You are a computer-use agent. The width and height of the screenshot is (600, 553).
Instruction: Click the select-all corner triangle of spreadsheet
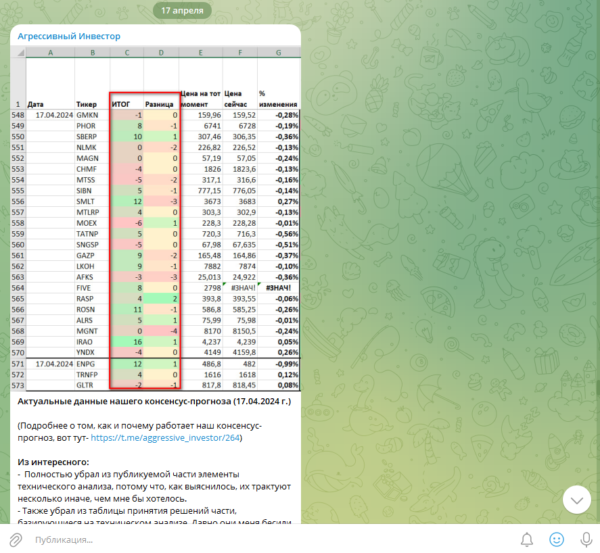coord(19,52)
